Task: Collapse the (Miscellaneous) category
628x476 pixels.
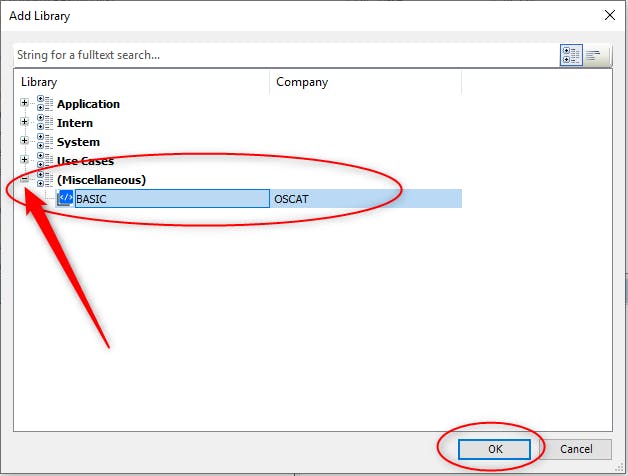Action: pos(24,179)
